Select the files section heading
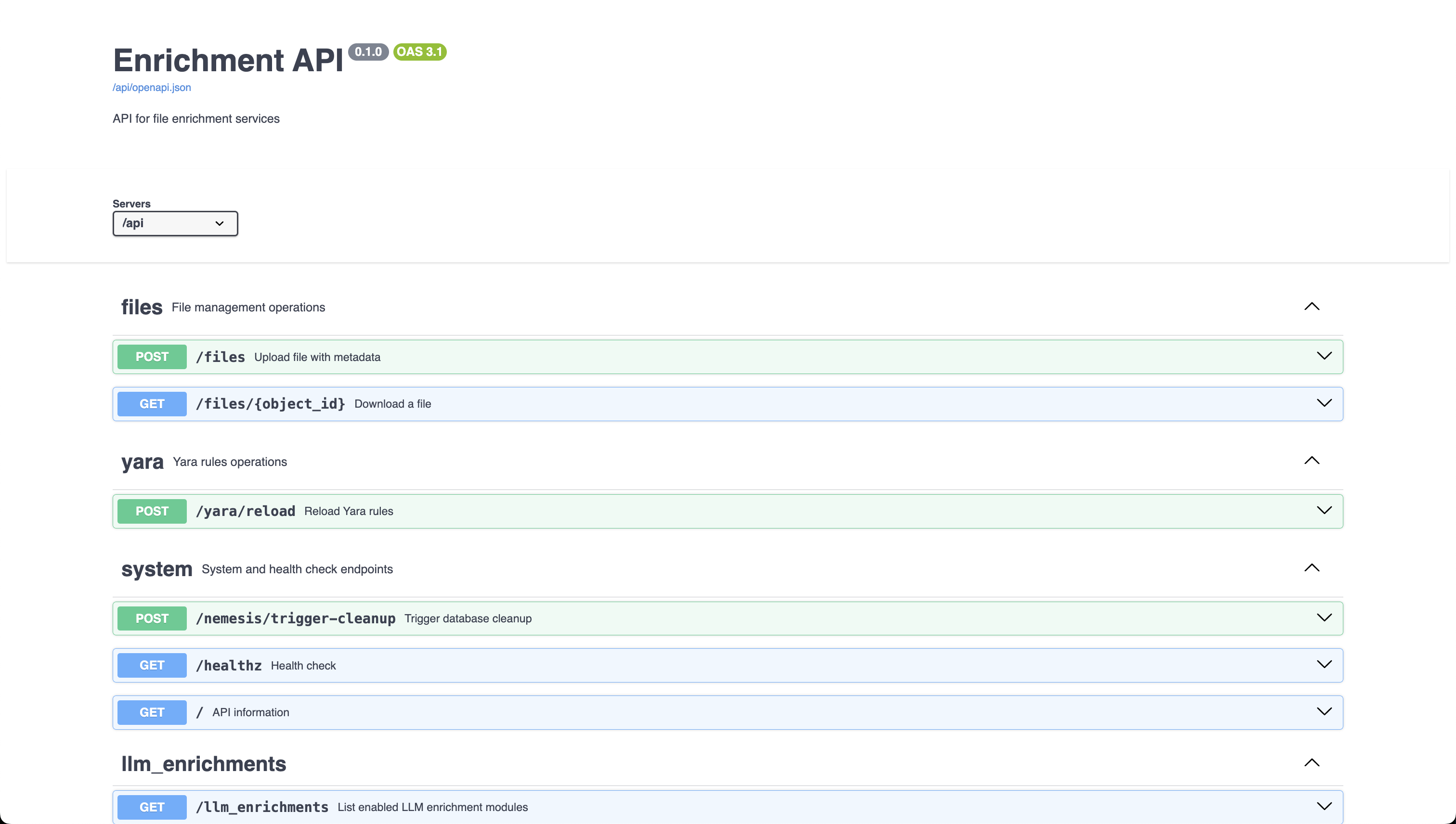This screenshot has width=1456, height=824. [141, 306]
